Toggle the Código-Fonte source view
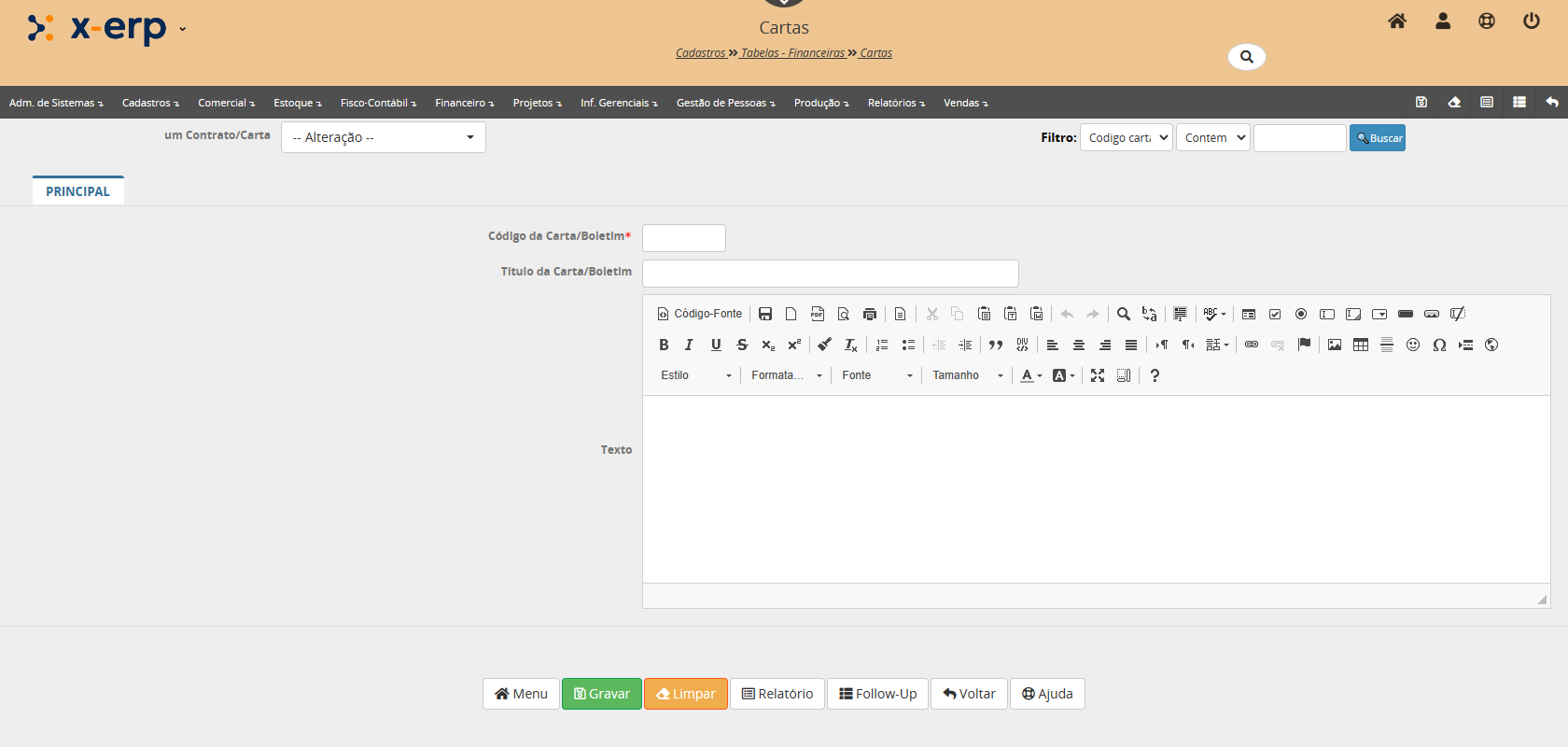The image size is (1568, 747). pyautogui.click(x=700, y=314)
